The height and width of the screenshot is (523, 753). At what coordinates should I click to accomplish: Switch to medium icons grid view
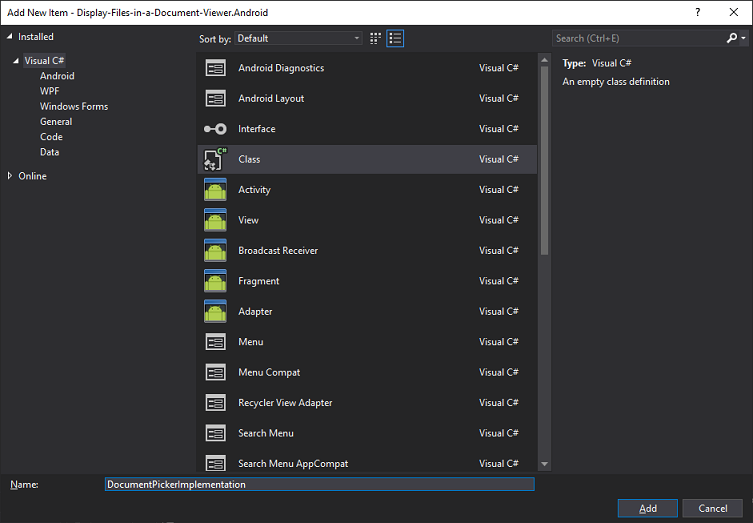coord(376,38)
